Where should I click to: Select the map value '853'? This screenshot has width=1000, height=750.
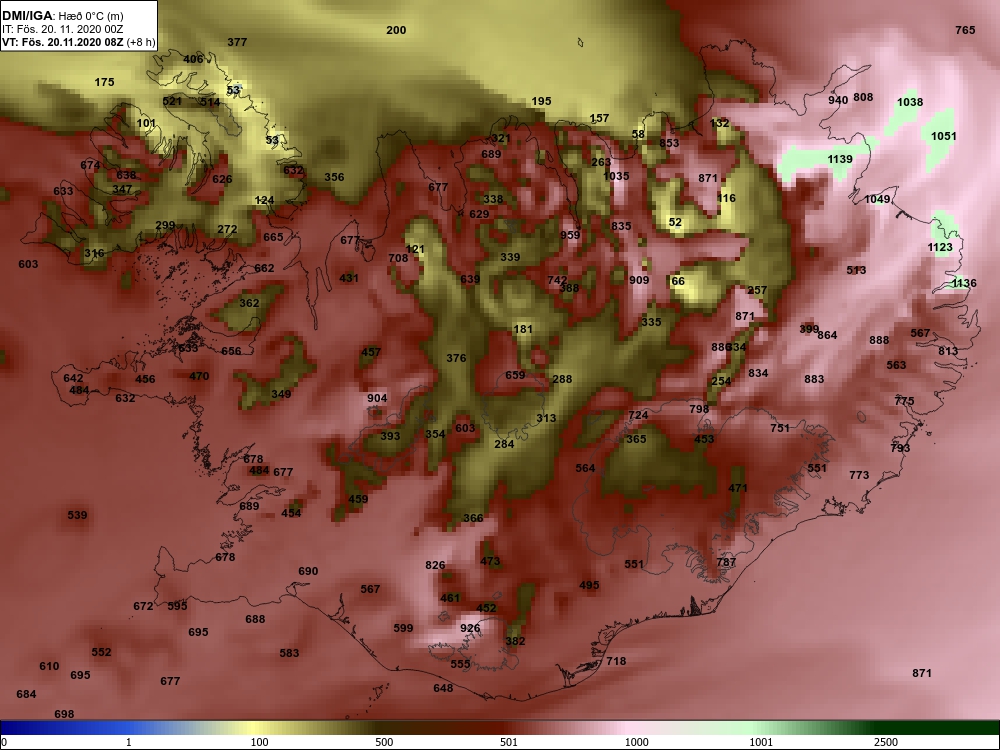click(669, 143)
